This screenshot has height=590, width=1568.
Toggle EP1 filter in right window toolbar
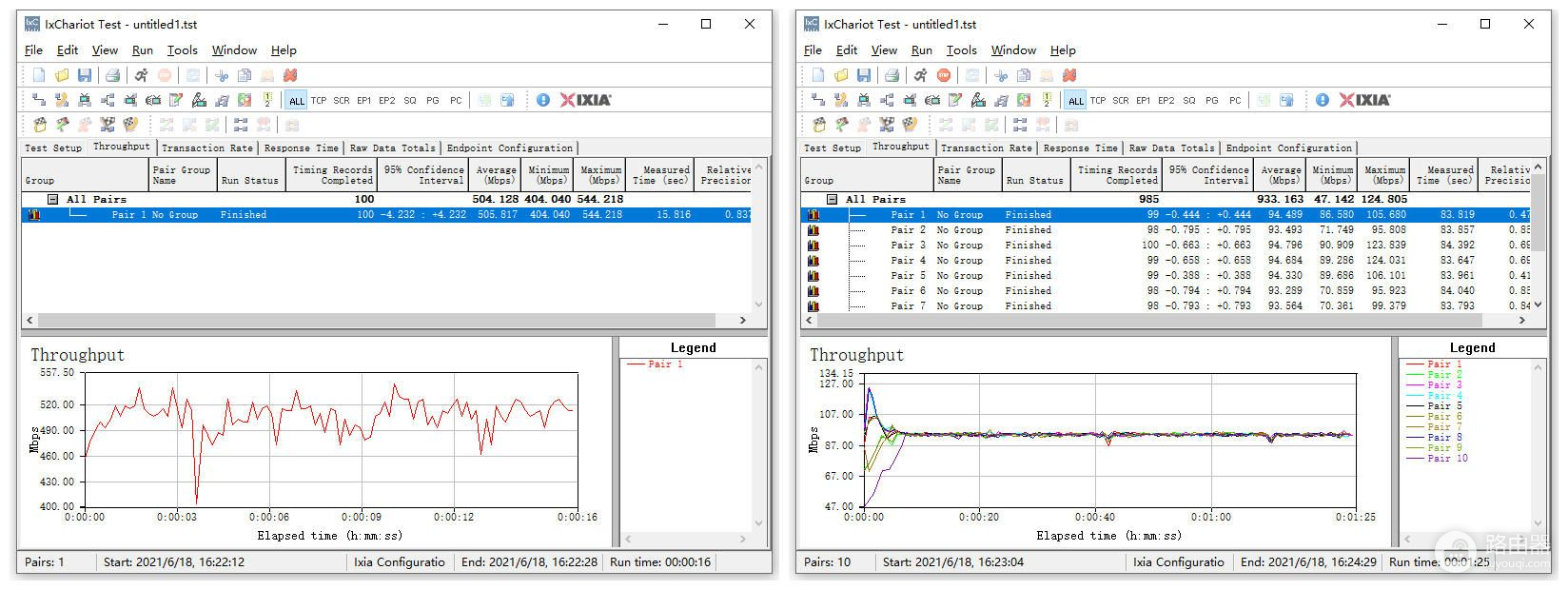[x=1144, y=101]
